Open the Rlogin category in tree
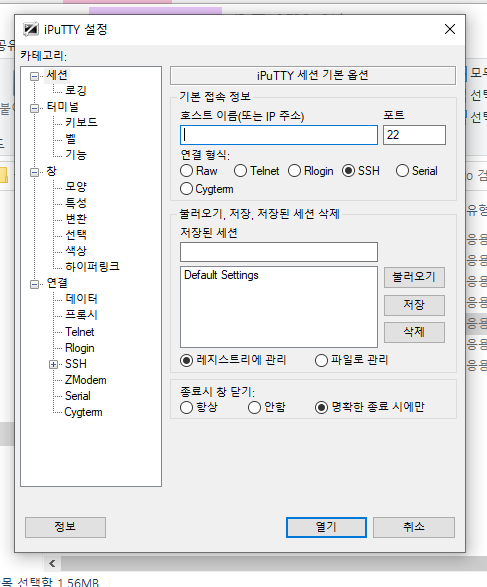The height and width of the screenshot is (587, 487). point(79,348)
